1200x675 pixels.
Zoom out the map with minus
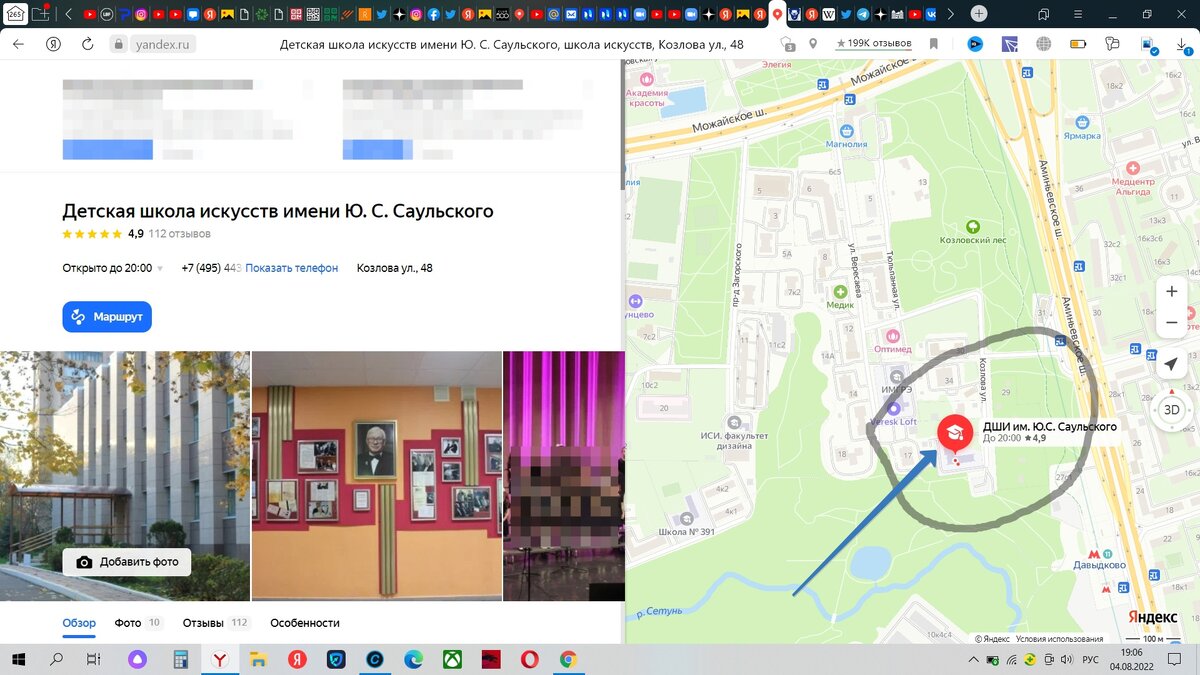click(x=1172, y=322)
